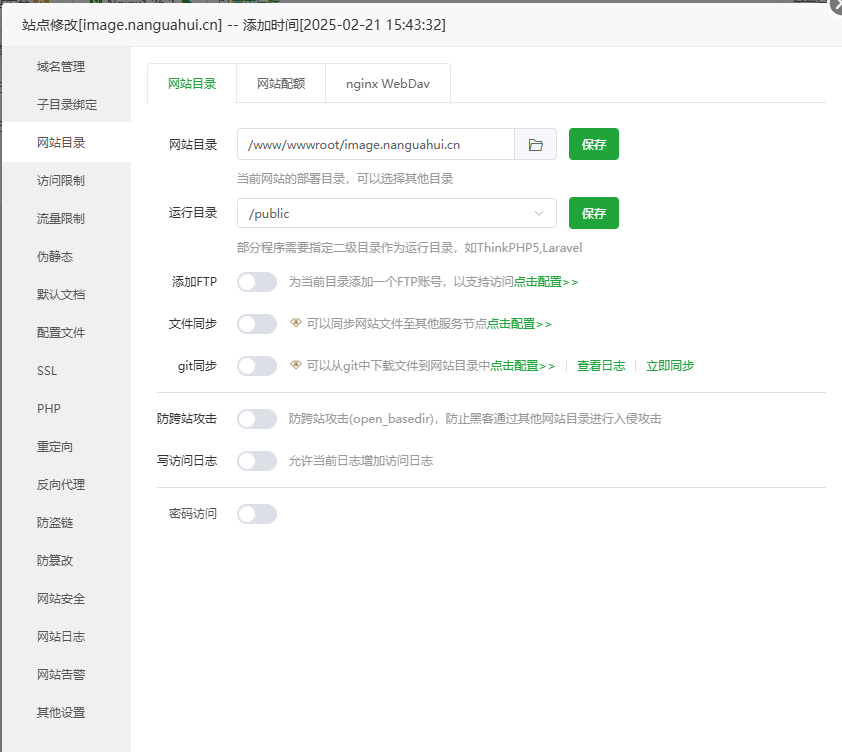This screenshot has width=842, height=752.
Task: Click 查看日志 link for git sync
Action: pos(601,366)
